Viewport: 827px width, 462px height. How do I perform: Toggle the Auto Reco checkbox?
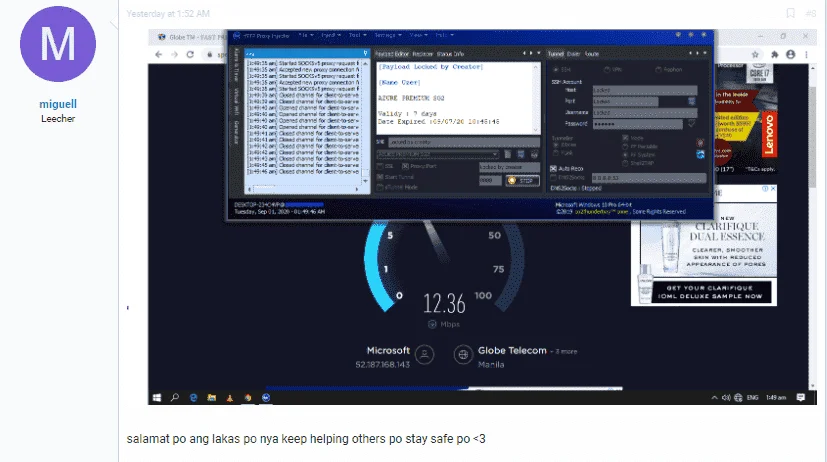pyautogui.click(x=553, y=169)
